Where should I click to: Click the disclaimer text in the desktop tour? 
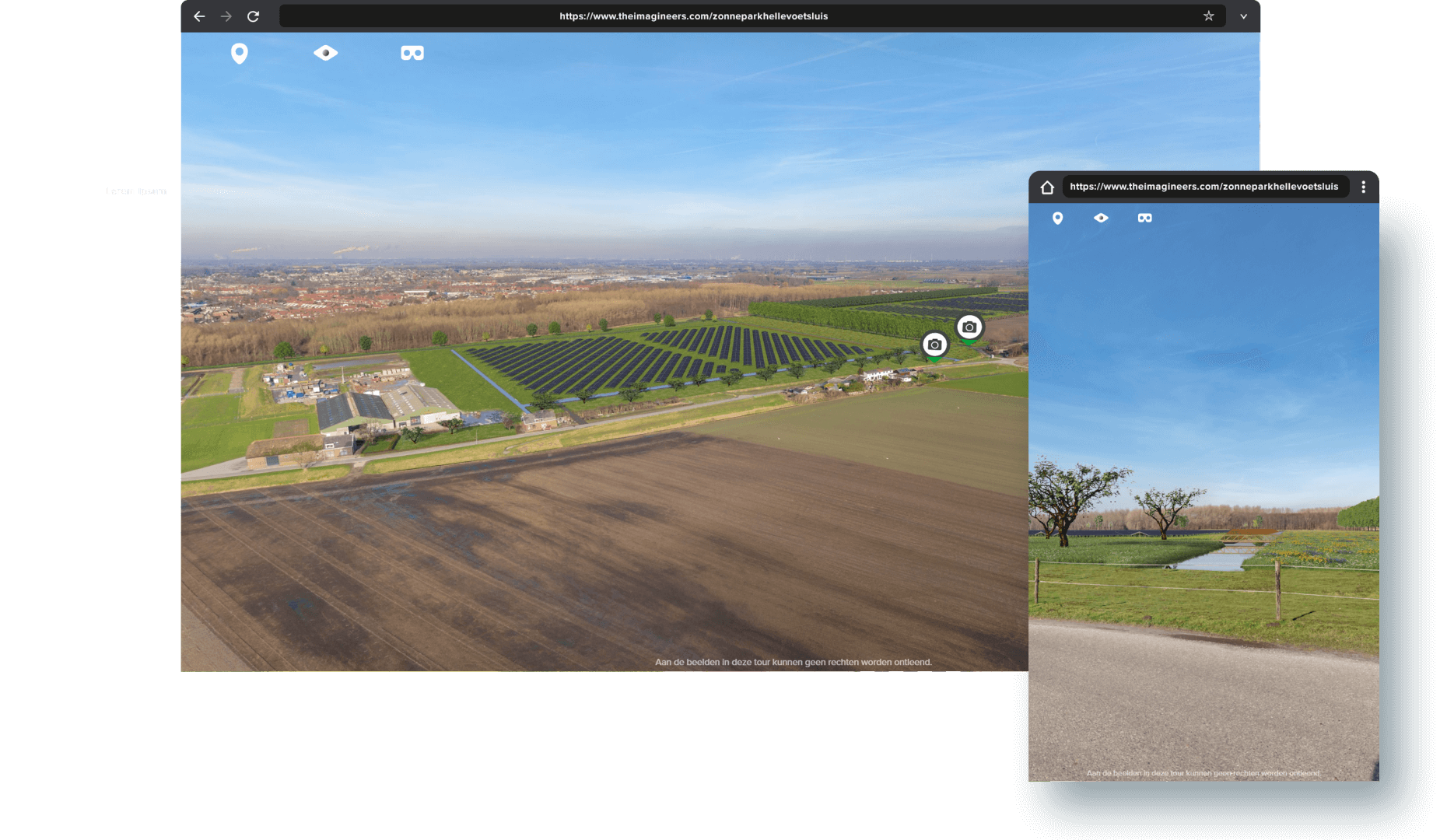tap(793, 663)
